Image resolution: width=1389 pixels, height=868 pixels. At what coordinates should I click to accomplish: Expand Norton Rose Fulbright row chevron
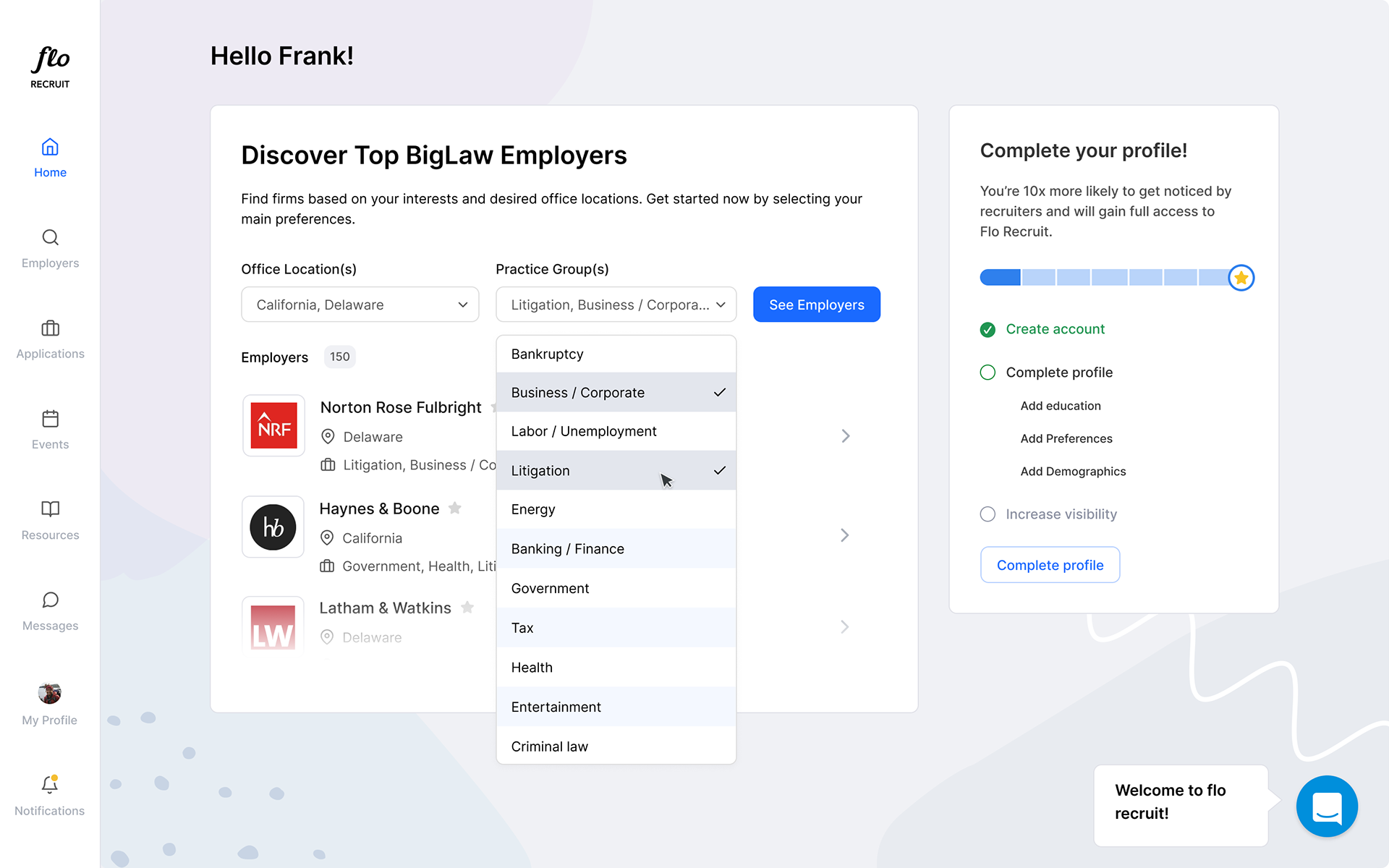click(x=845, y=436)
